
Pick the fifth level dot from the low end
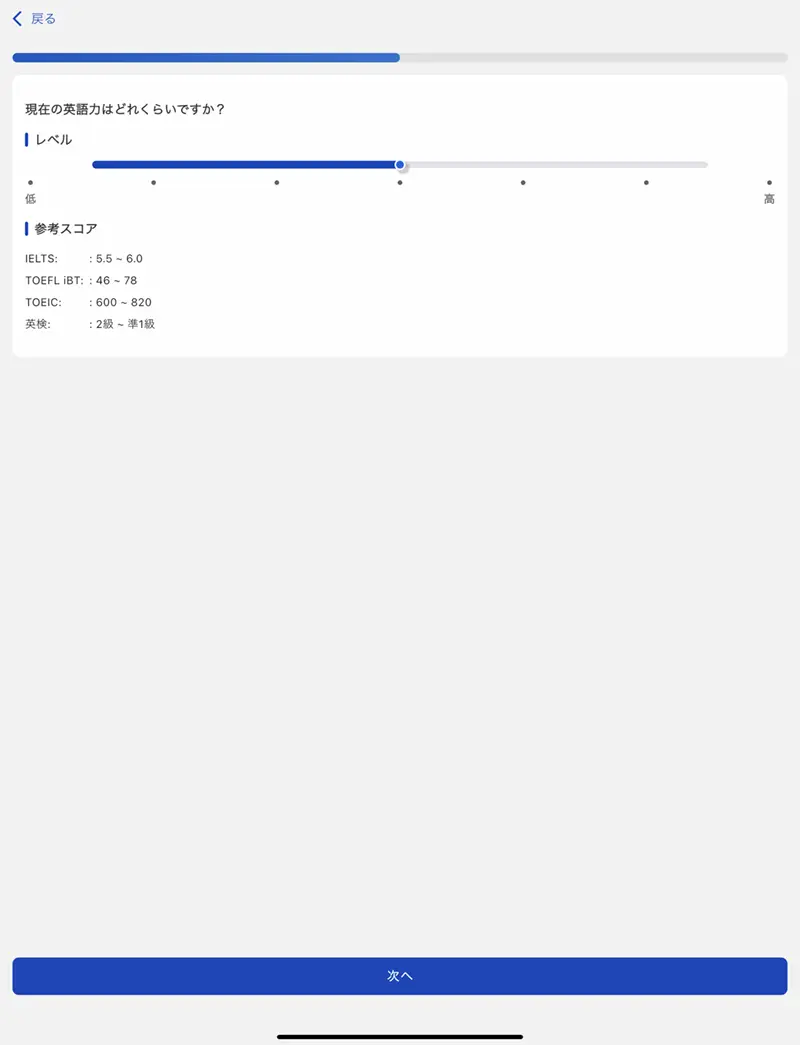click(x=523, y=182)
